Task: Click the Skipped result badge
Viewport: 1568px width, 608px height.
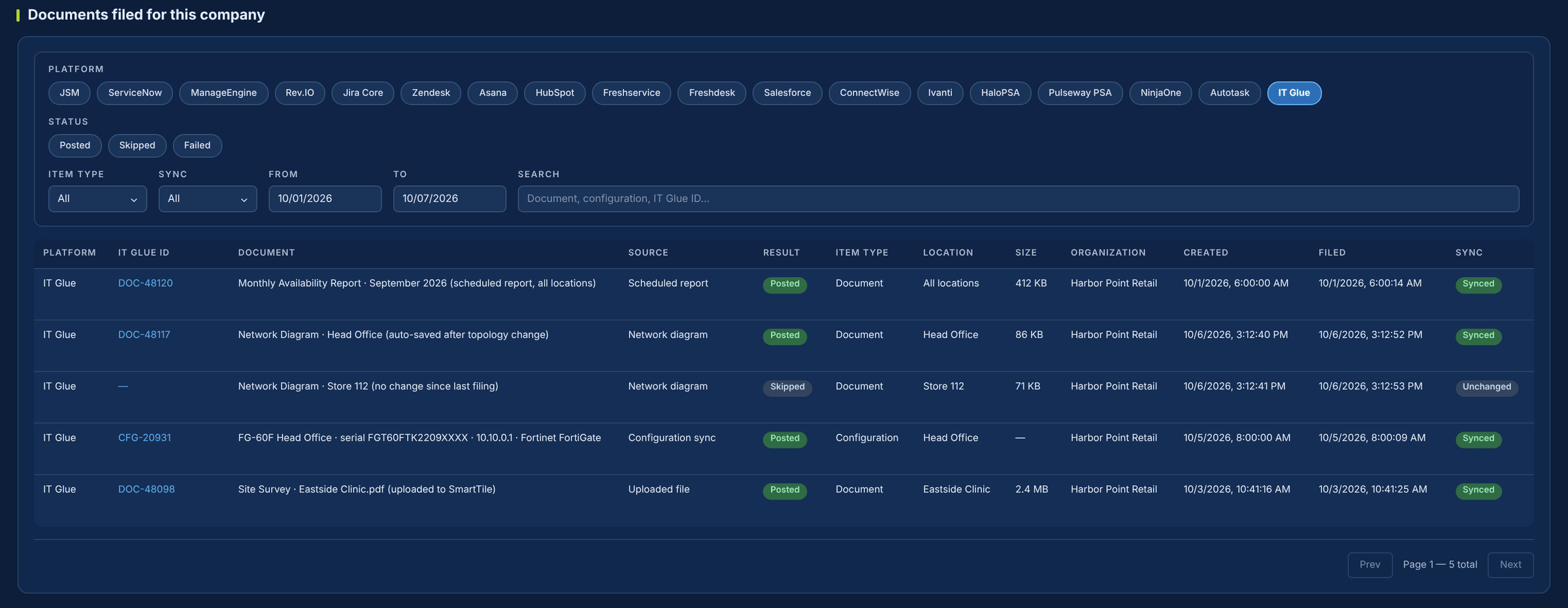Action: 787,388
